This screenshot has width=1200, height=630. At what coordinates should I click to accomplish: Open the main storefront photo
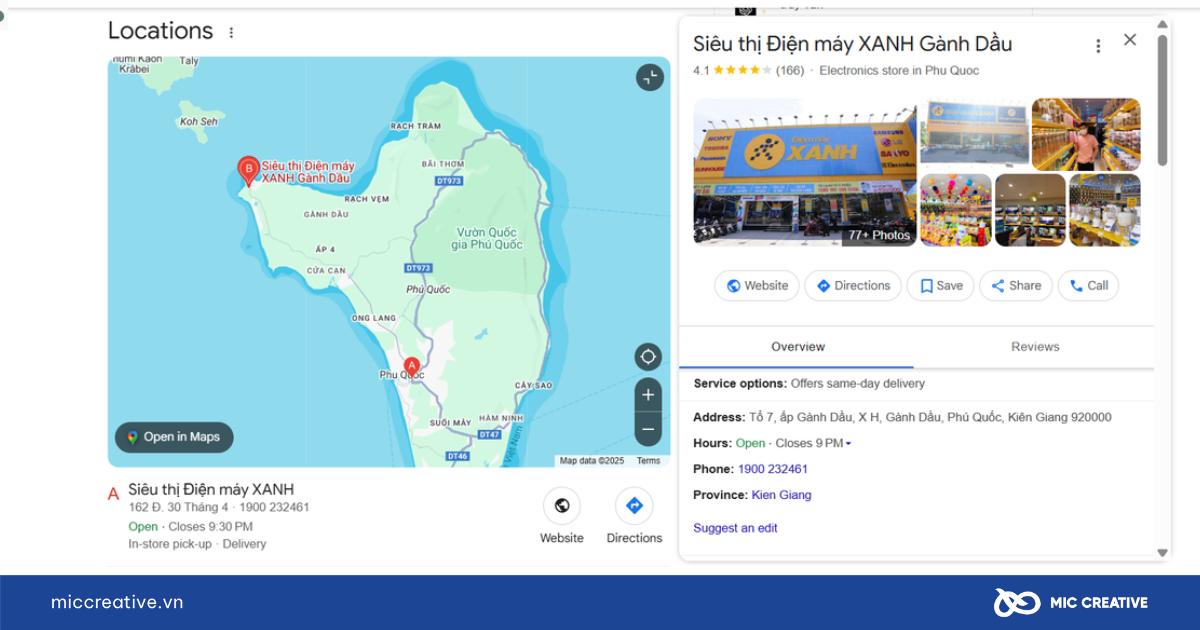(x=804, y=171)
